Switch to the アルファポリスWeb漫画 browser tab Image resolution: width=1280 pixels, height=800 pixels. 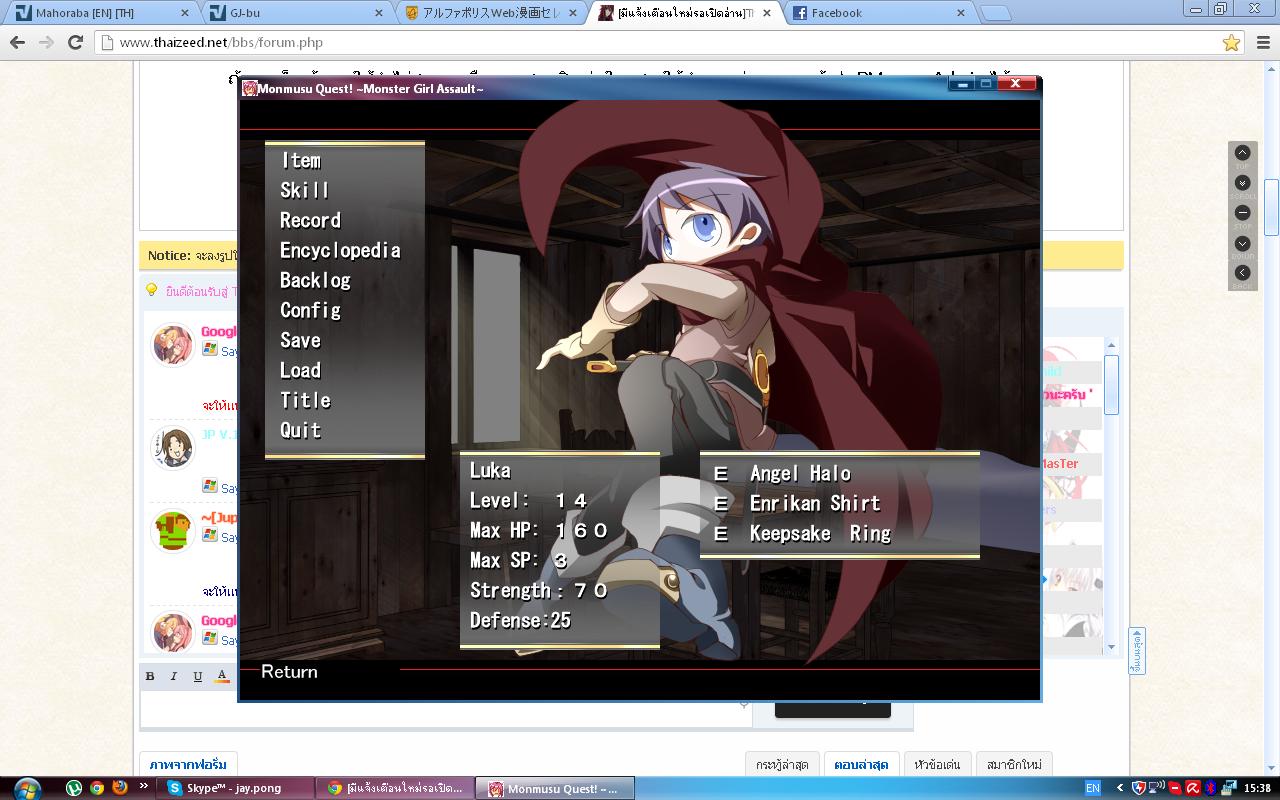[x=490, y=13]
